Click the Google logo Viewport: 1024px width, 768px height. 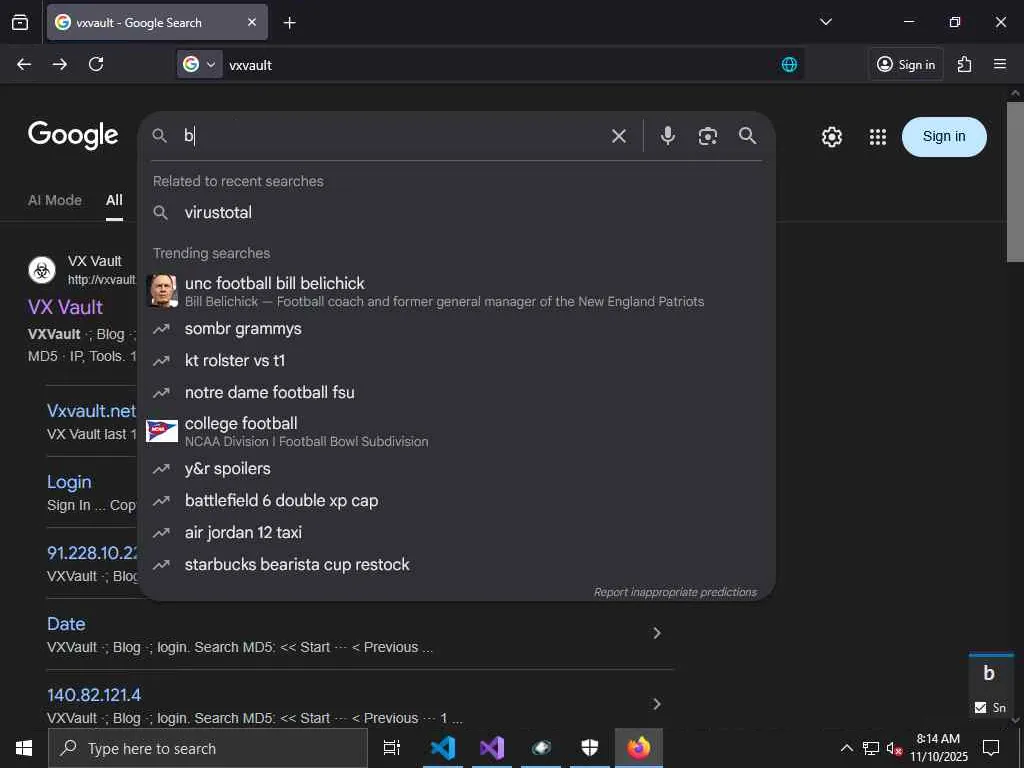(73, 135)
